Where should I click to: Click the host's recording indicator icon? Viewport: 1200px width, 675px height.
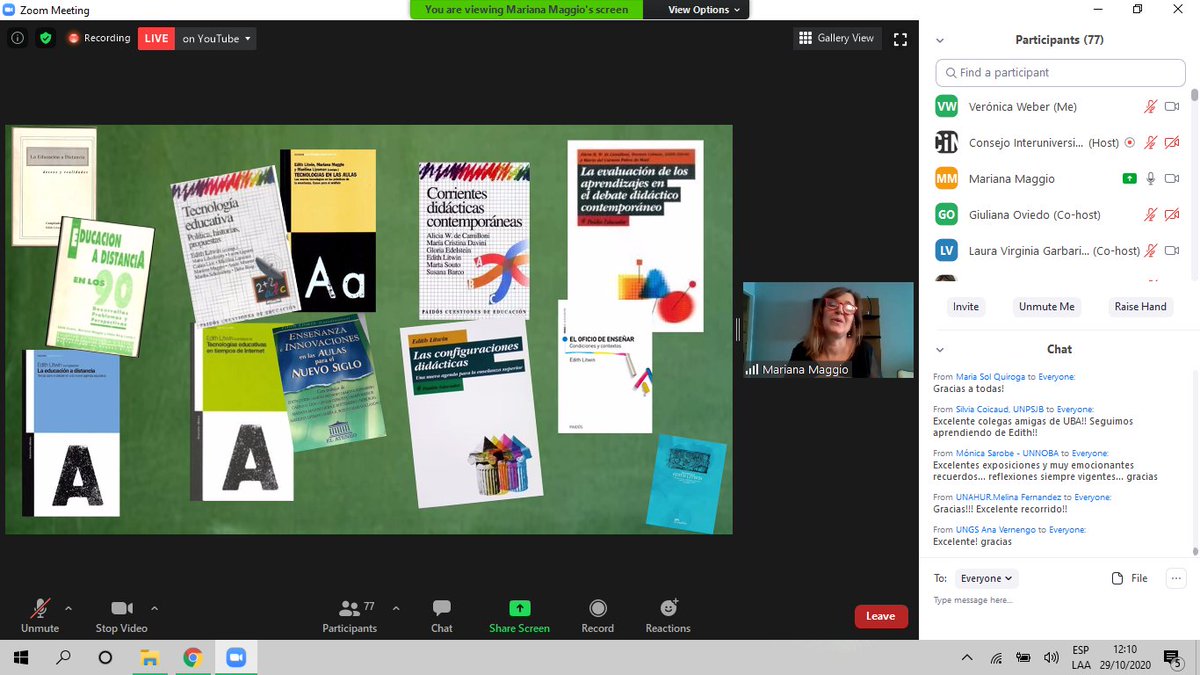[x=1129, y=143]
